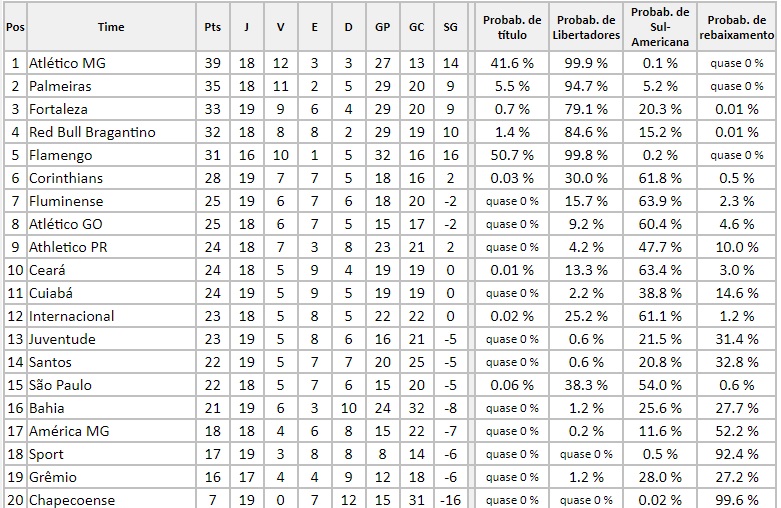Click Sport's 92.4 % relegation probability
The image size is (781, 508).
point(737,454)
